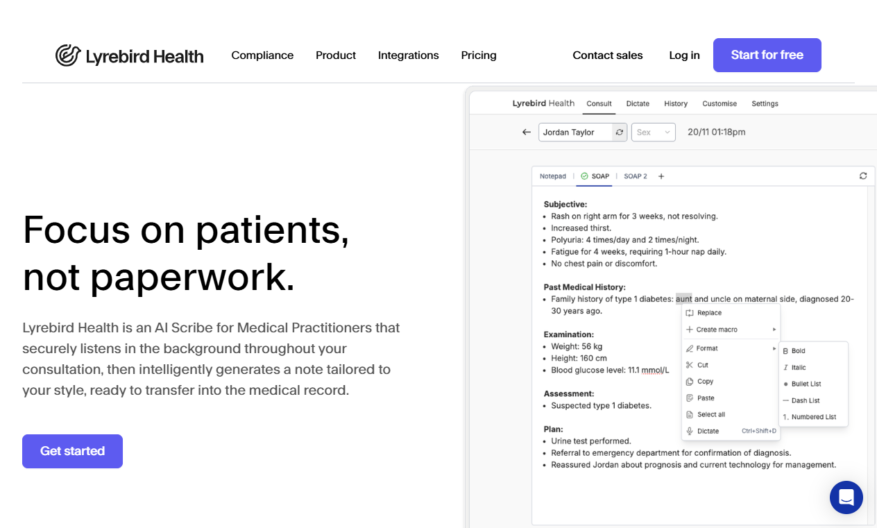Click the Numbered List number icon
Screen dimensions: 877x528
(785, 417)
